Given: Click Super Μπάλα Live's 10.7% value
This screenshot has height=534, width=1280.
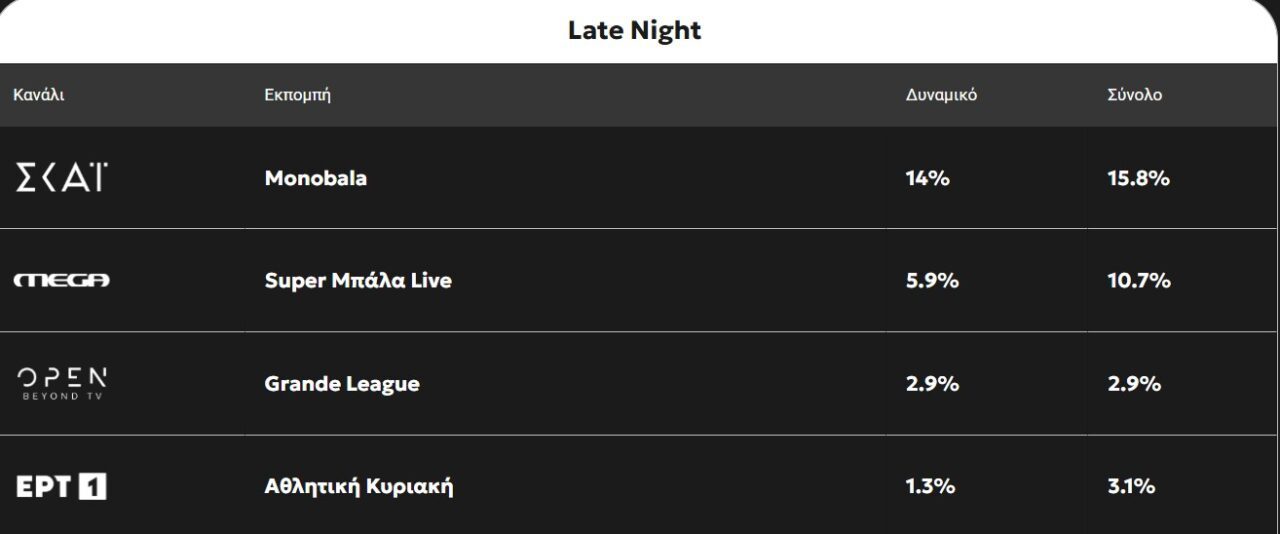Looking at the screenshot, I should point(1138,281).
